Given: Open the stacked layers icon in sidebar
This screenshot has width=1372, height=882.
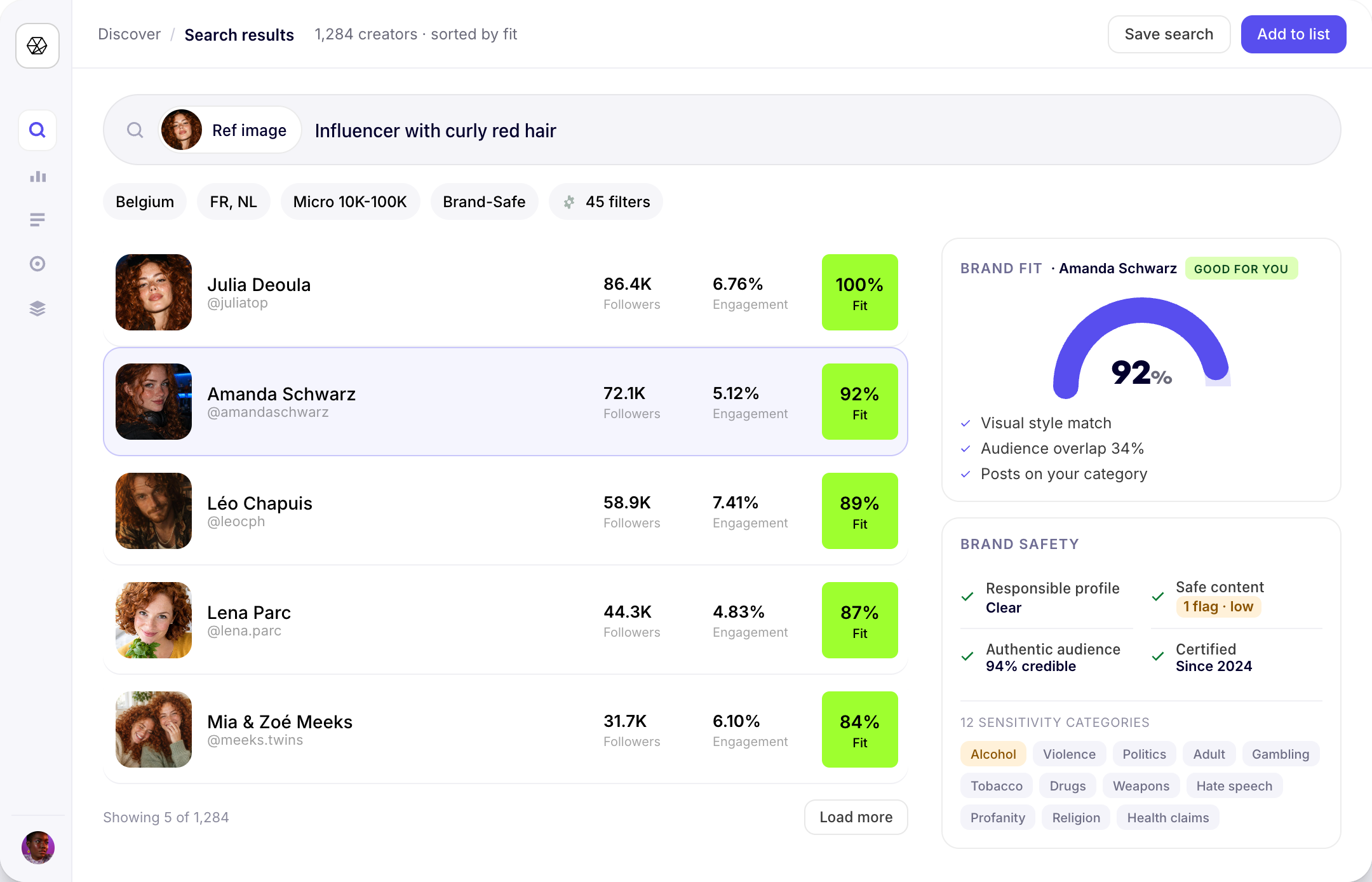Looking at the screenshot, I should point(37,308).
